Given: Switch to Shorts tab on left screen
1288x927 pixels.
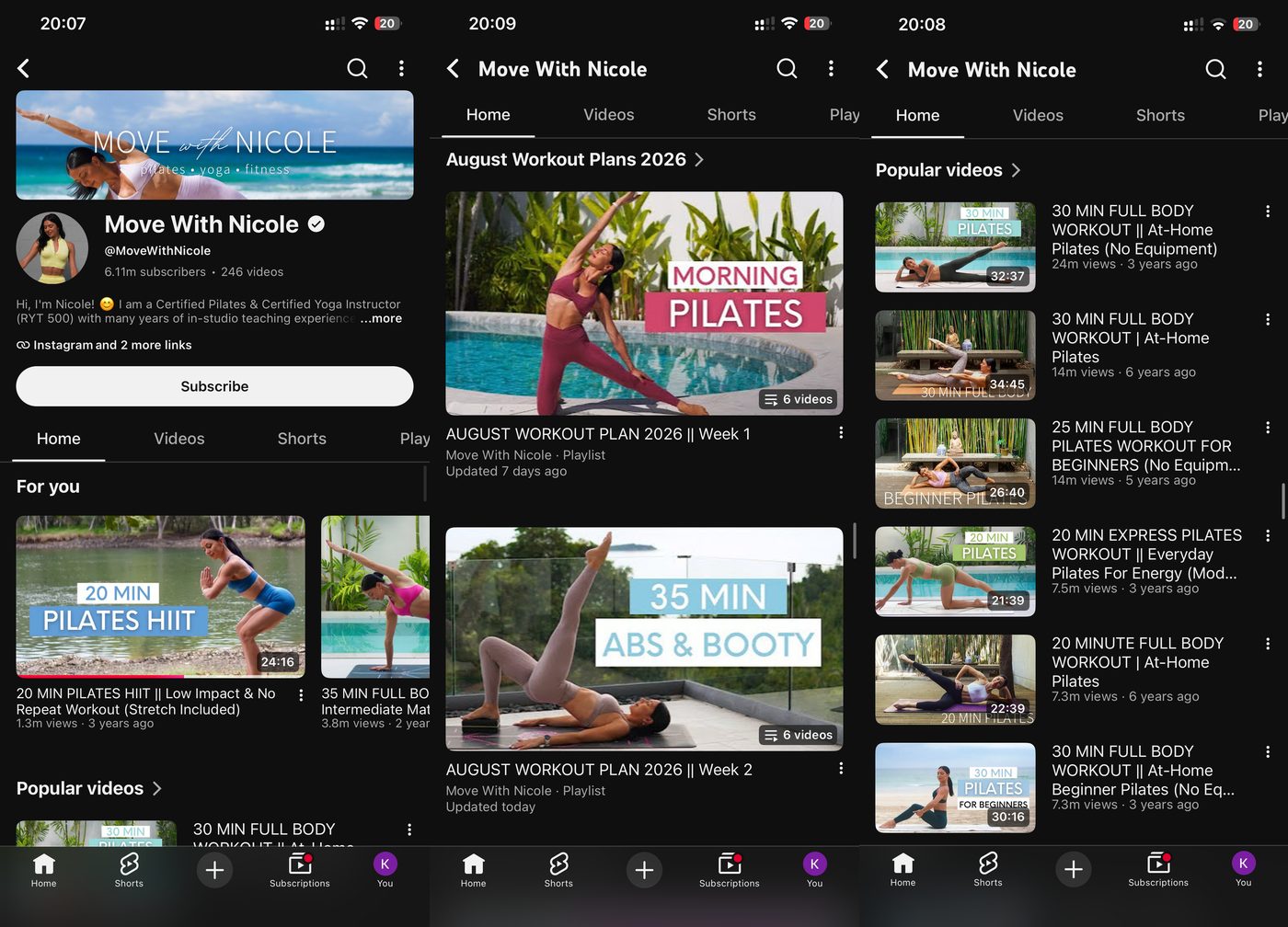Looking at the screenshot, I should 302,439.
